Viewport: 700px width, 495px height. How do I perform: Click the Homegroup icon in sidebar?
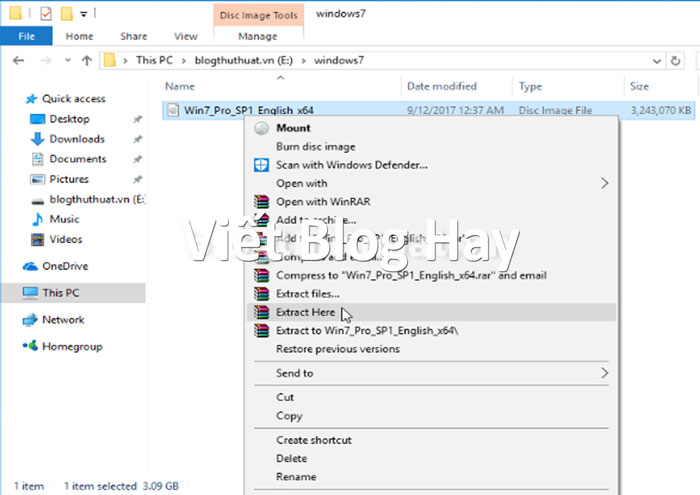(x=30, y=346)
